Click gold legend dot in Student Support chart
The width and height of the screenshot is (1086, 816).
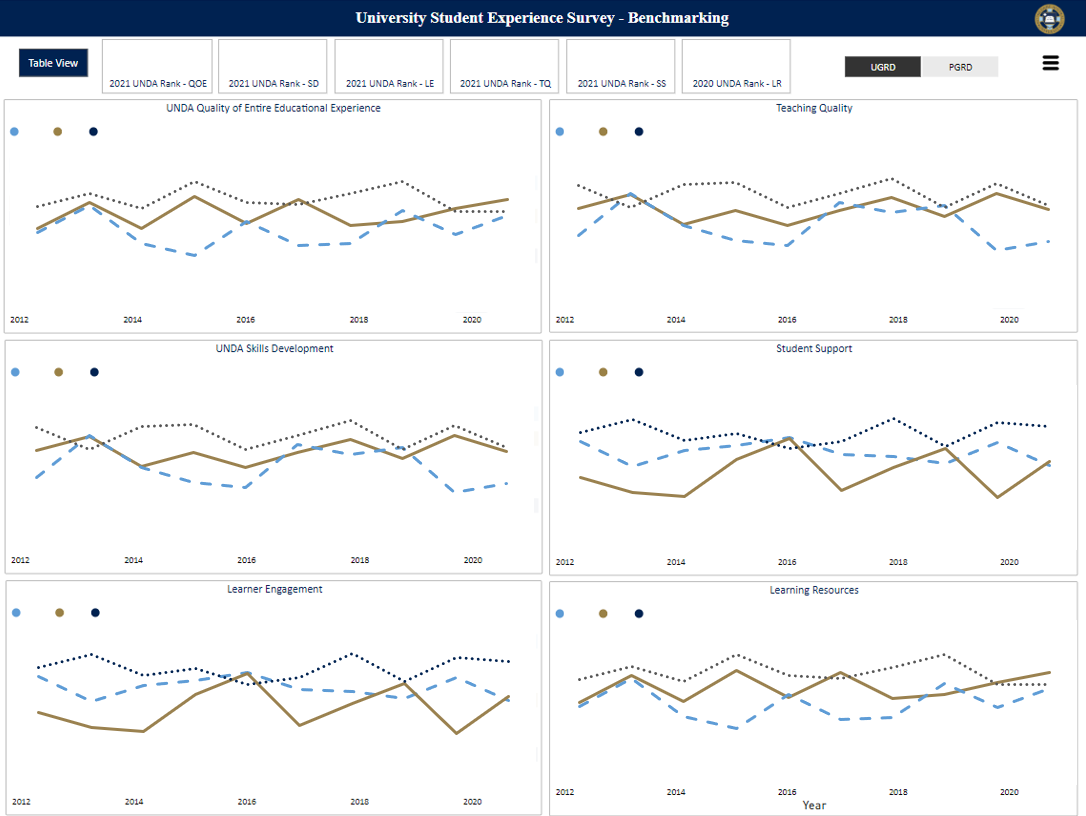click(x=603, y=372)
